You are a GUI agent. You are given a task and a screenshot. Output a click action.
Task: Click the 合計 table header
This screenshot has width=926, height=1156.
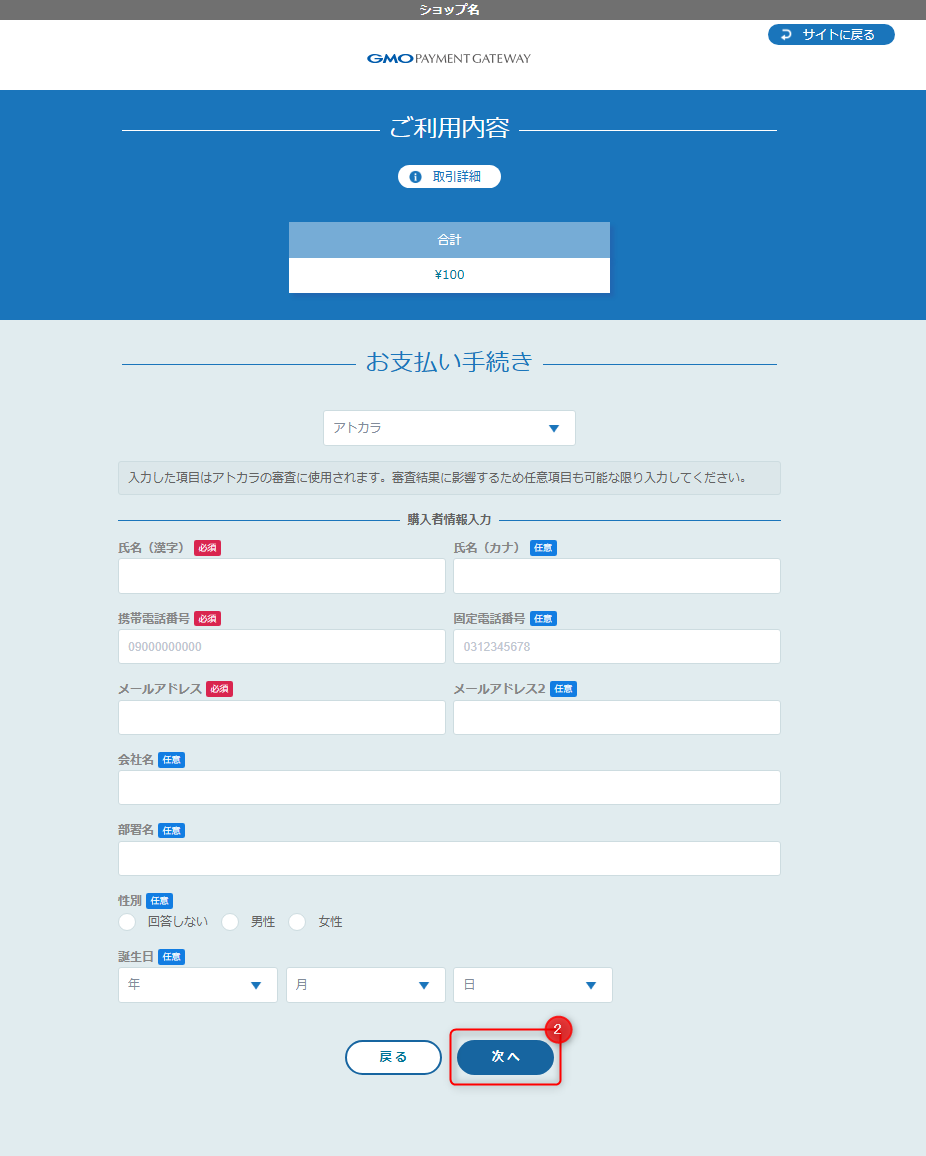[x=449, y=239]
